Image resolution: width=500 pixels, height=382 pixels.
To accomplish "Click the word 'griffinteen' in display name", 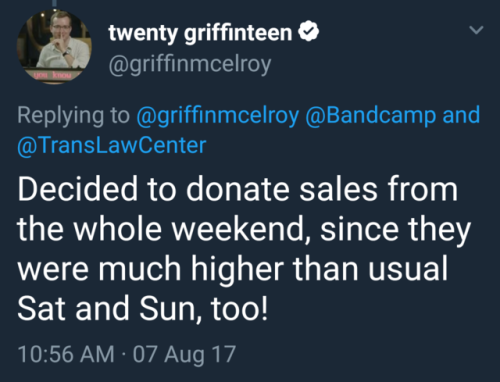I will (x=238, y=33).
